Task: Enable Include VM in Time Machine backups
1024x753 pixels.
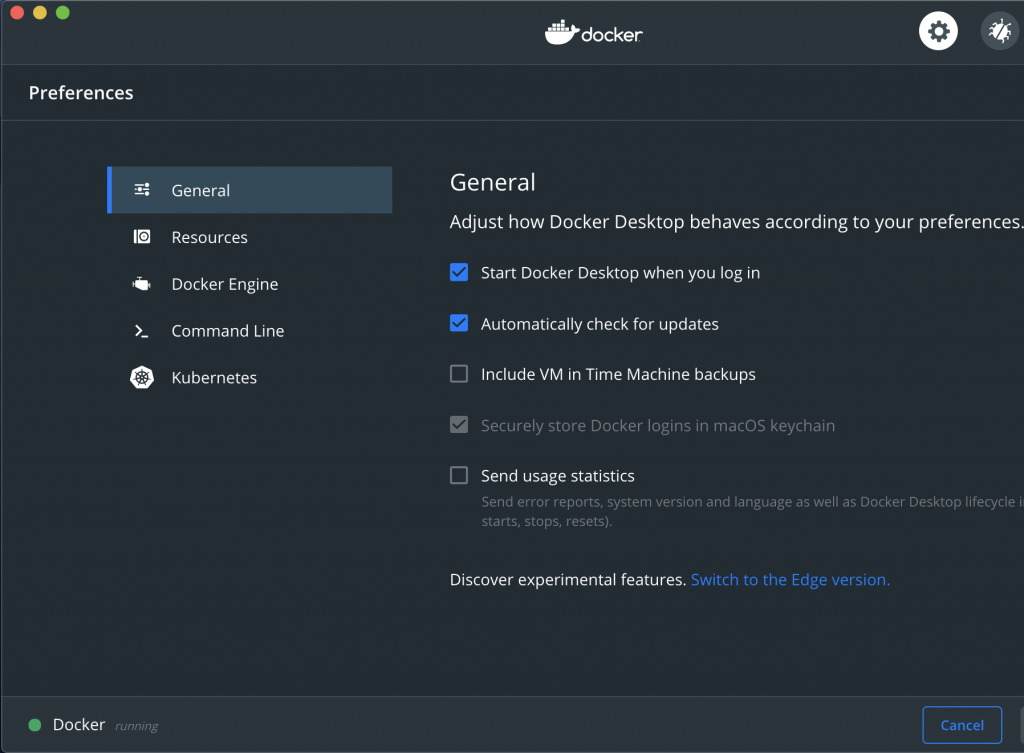Action: coord(459,374)
